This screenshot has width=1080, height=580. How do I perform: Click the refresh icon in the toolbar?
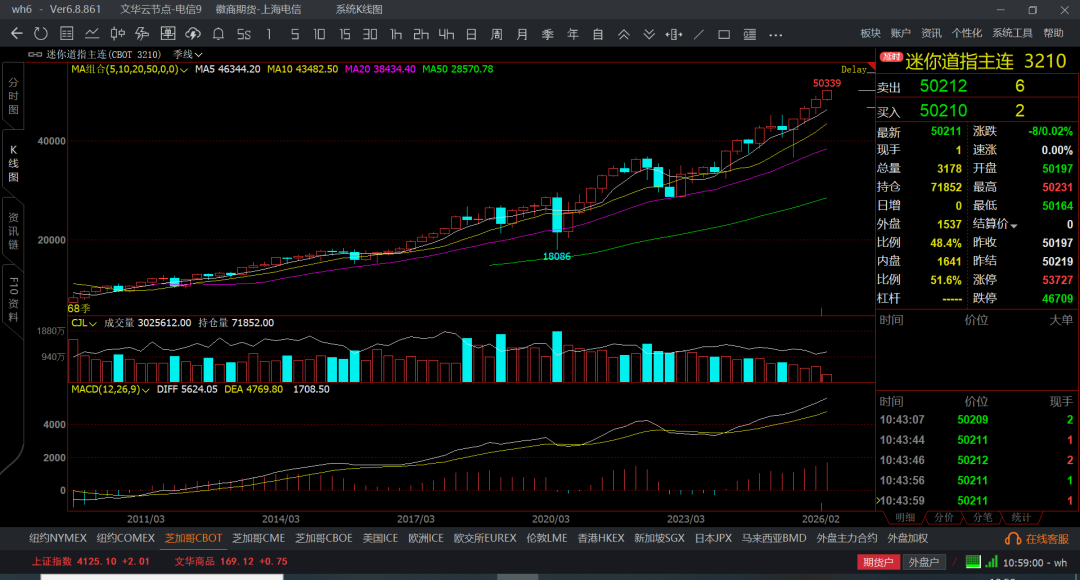tap(41, 34)
